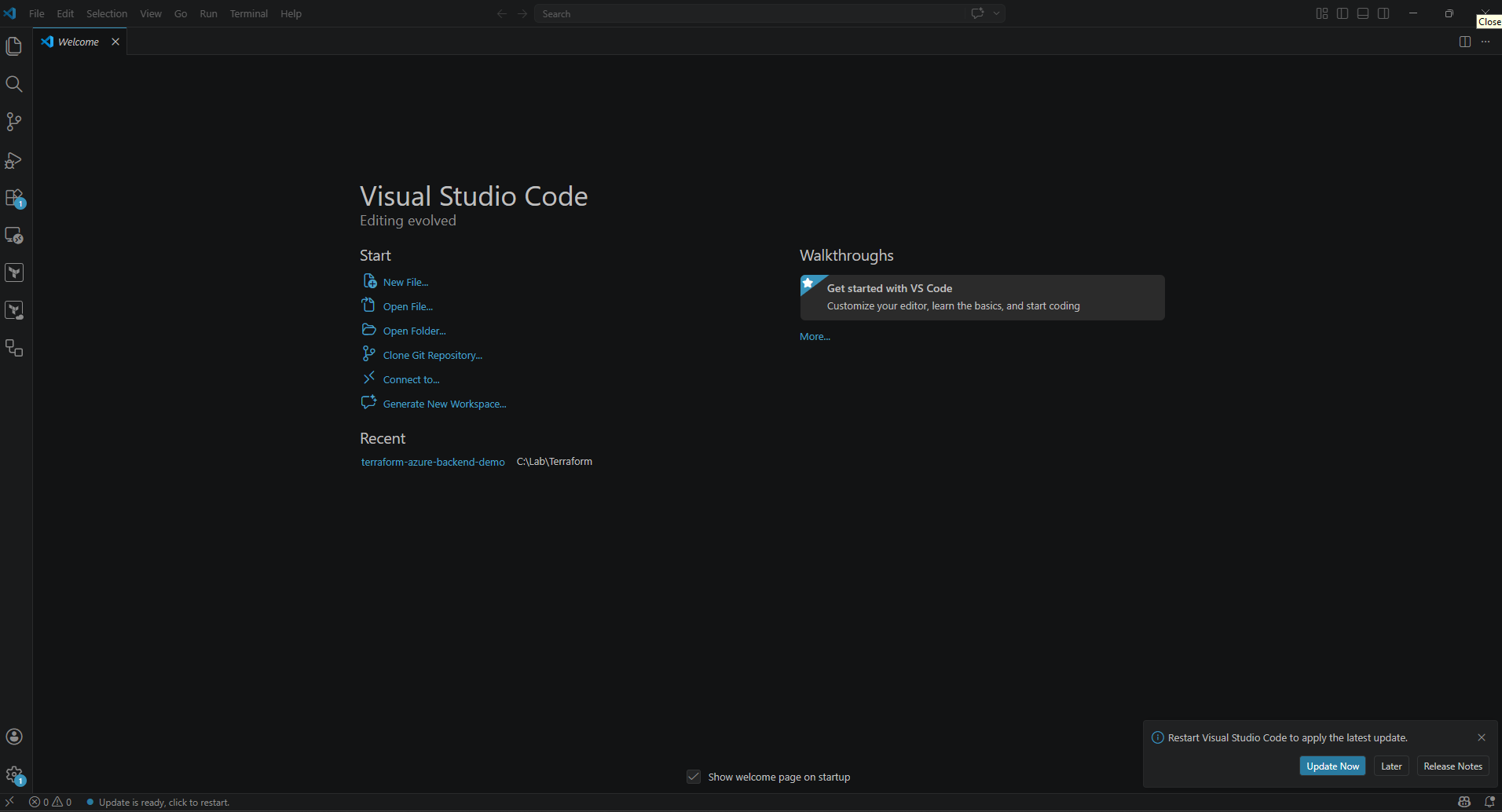Open the Edit menu

pos(65,13)
